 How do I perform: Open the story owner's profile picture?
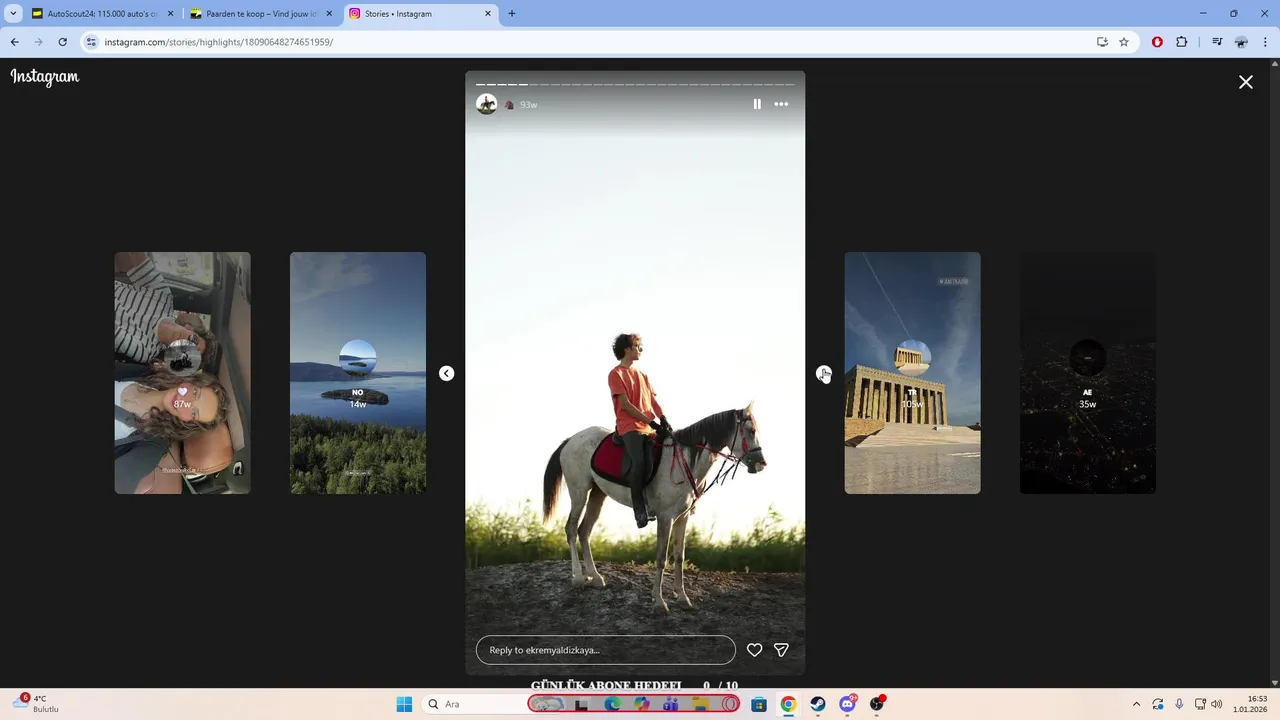pyautogui.click(x=487, y=104)
